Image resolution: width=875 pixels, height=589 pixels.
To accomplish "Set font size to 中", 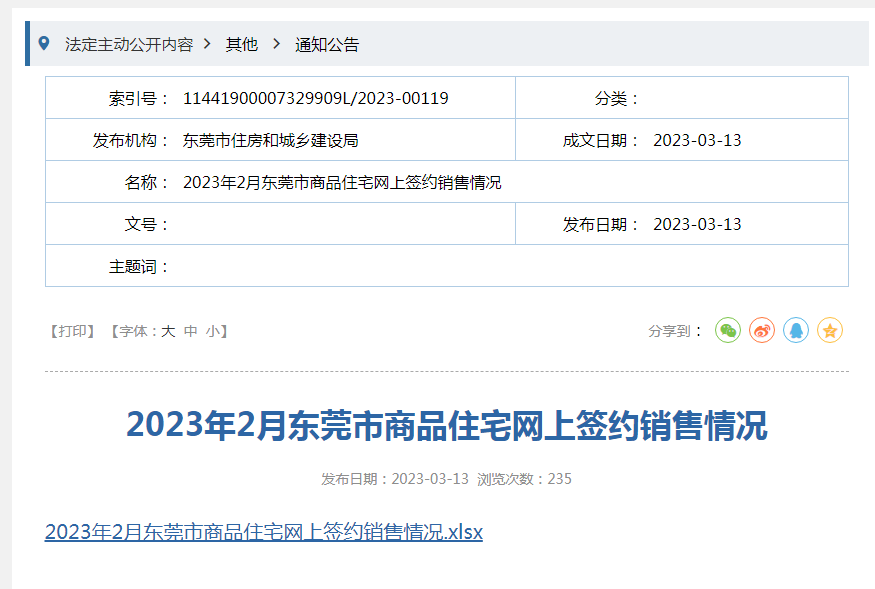I will (191, 331).
